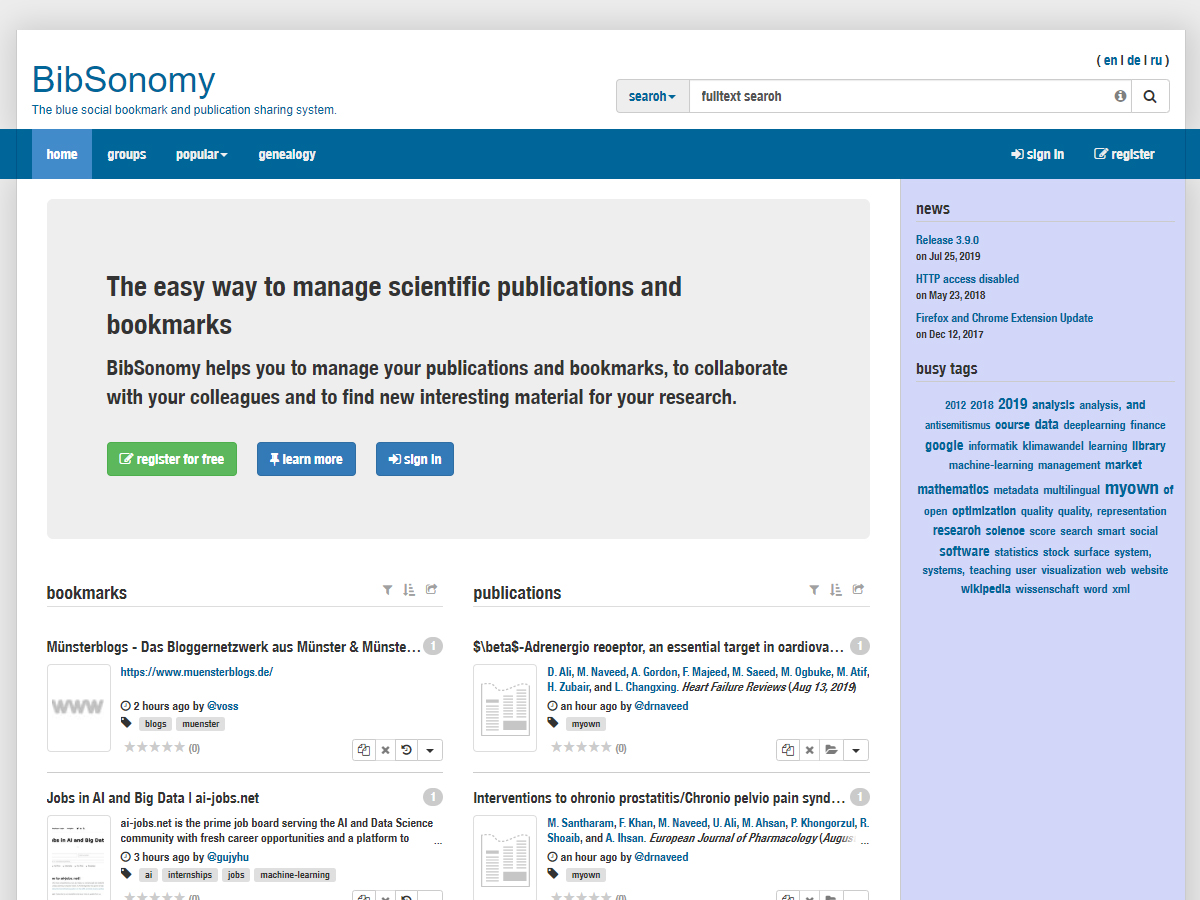Image resolution: width=1200 pixels, height=900 pixels.
Task: Click the X icon on Adrenergic publication
Action: coord(809,750)
